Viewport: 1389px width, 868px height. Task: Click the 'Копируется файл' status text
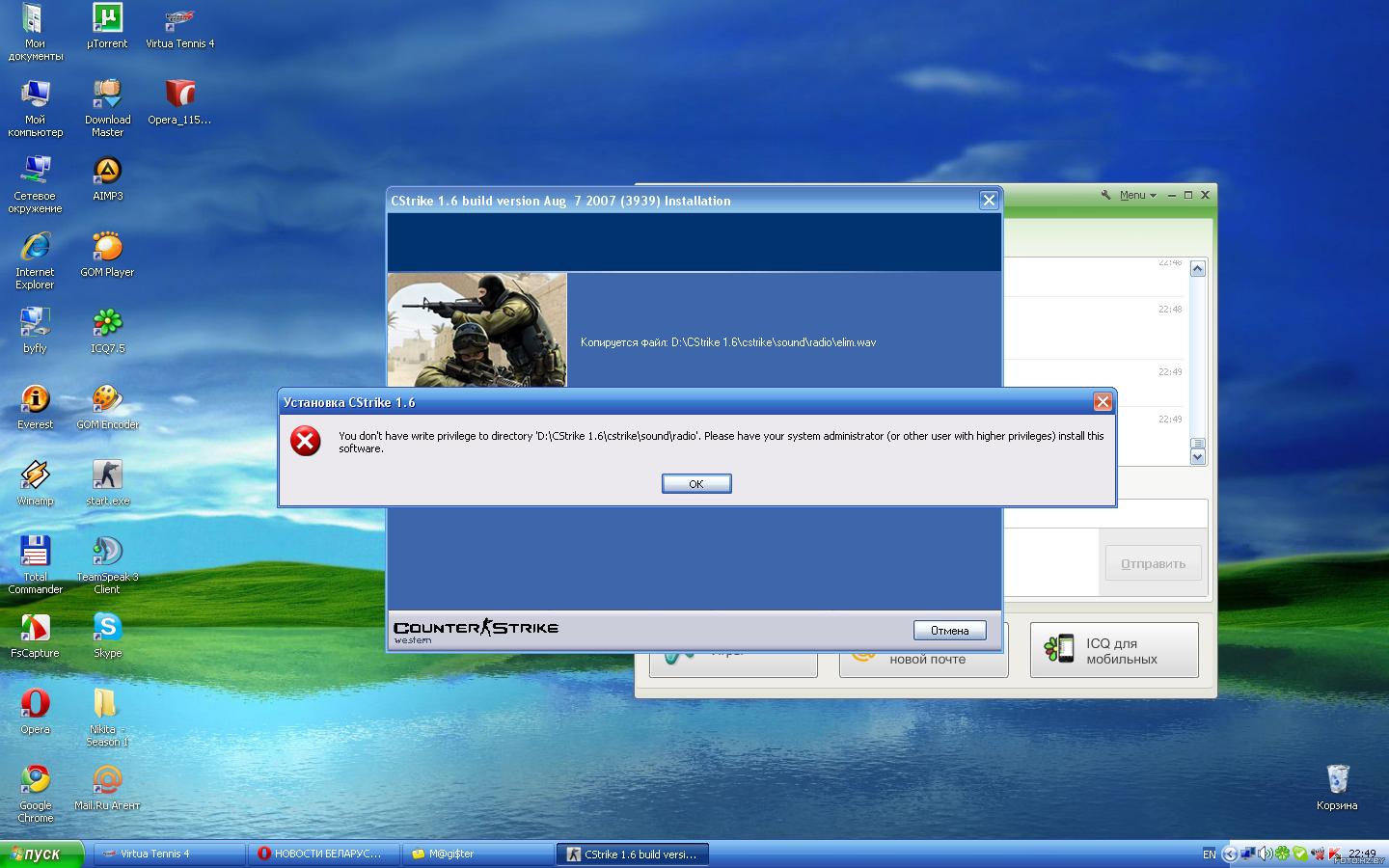[x=728, y=342]
